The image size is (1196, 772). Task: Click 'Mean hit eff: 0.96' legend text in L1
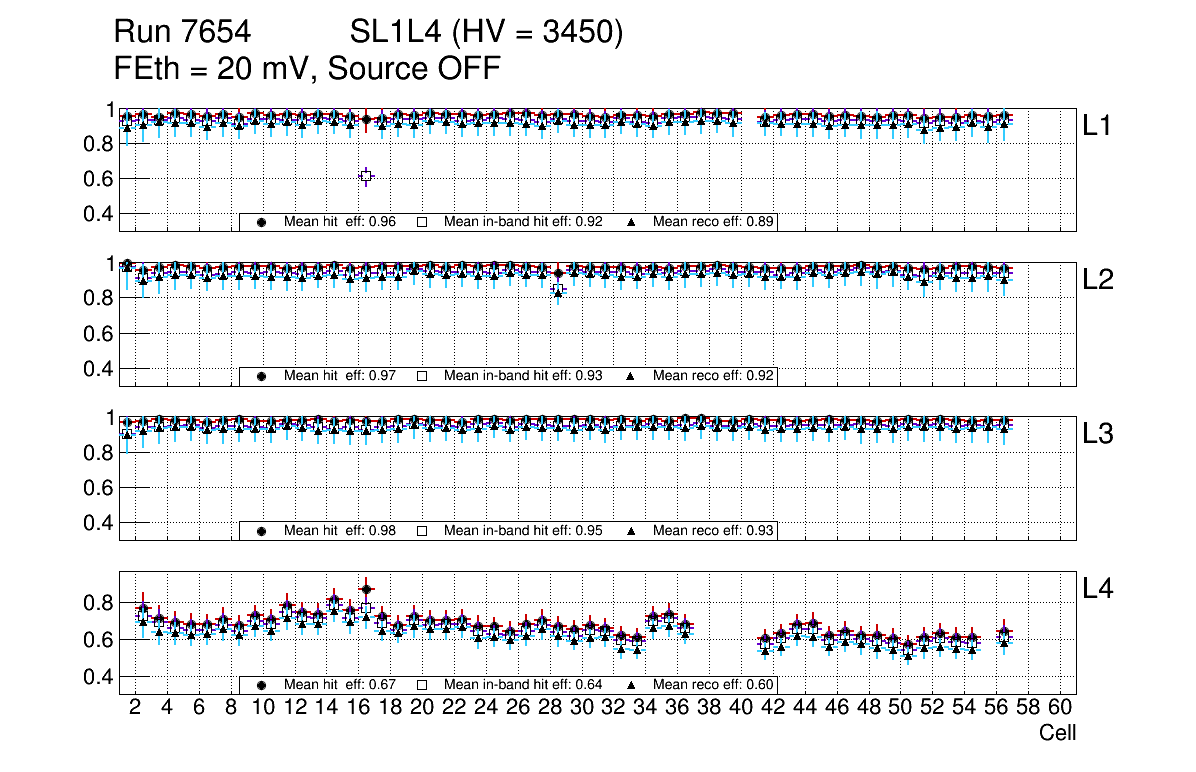point(340,222)
